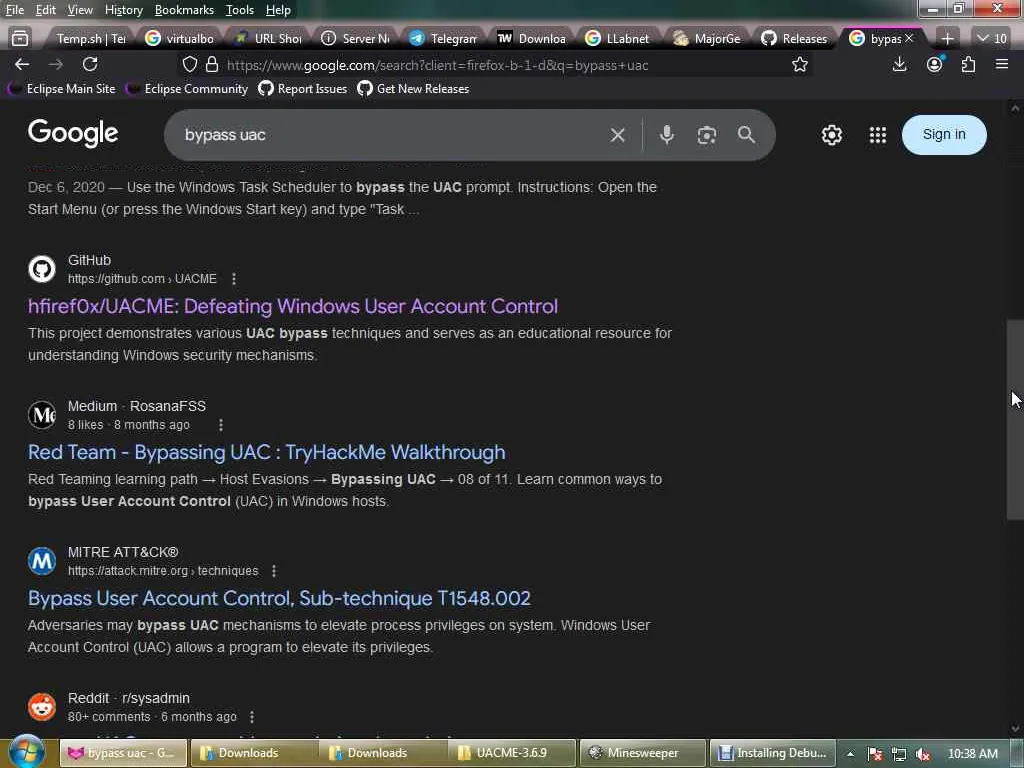The width and height of the screenshot is (1024, 768).
Task: Switch to the virtualbo tab
Action: click(x=180, y=39)
